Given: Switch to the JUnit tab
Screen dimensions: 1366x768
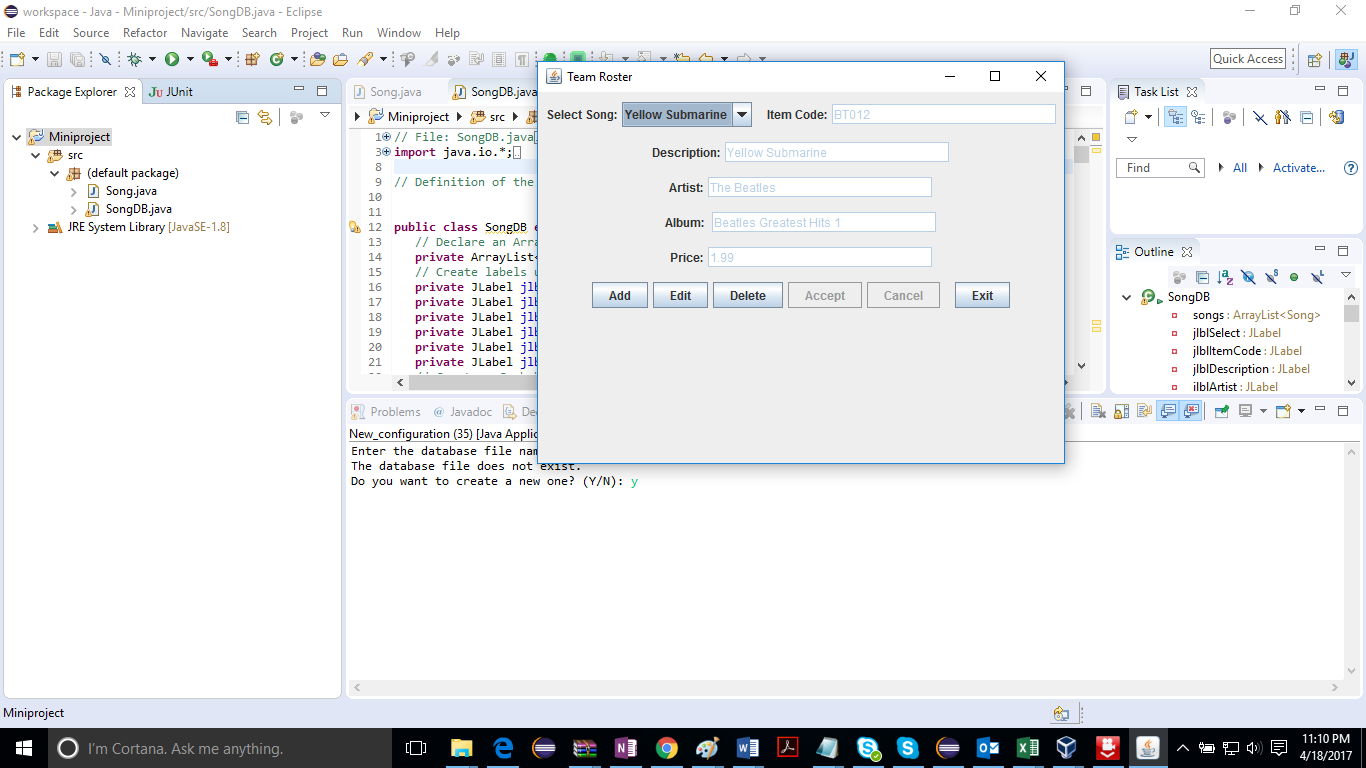Looking at the screenshot, I should pyautogui.click(x=171, y=92).
